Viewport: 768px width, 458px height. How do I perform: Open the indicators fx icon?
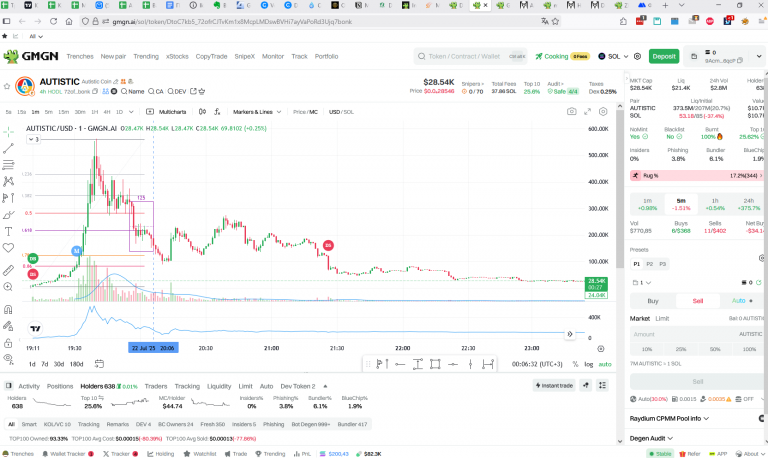click(217, 112)
